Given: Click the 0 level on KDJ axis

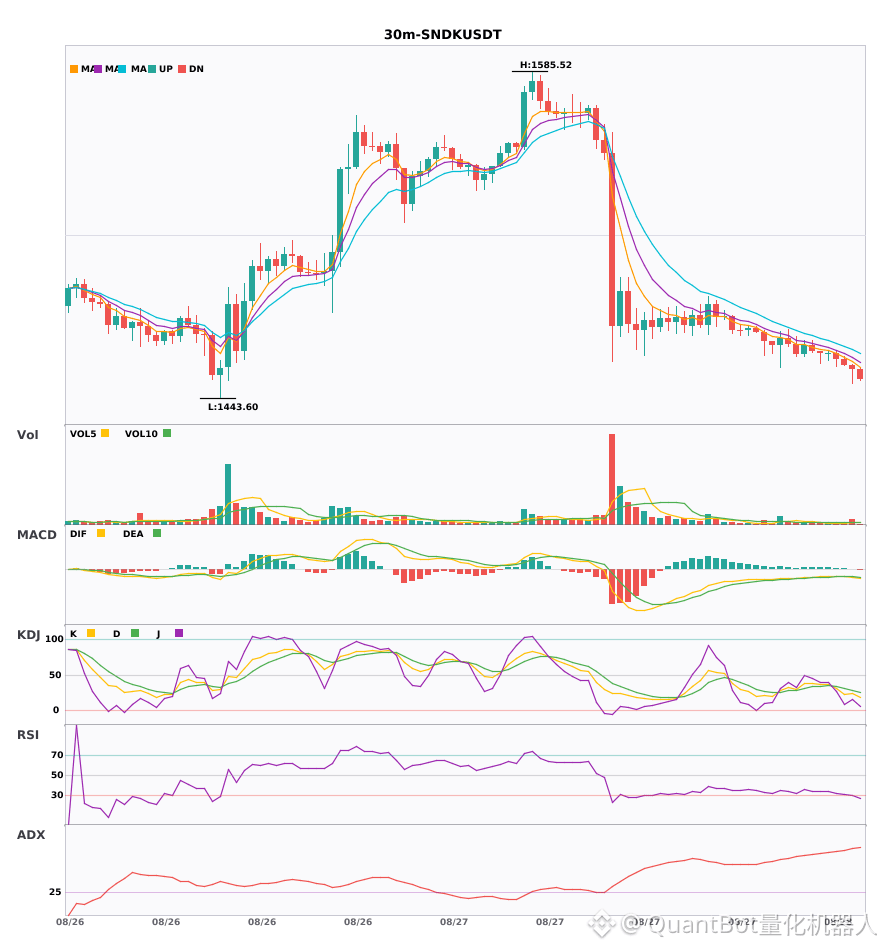Looking at the screenshot, I should (x=56, y=710).
